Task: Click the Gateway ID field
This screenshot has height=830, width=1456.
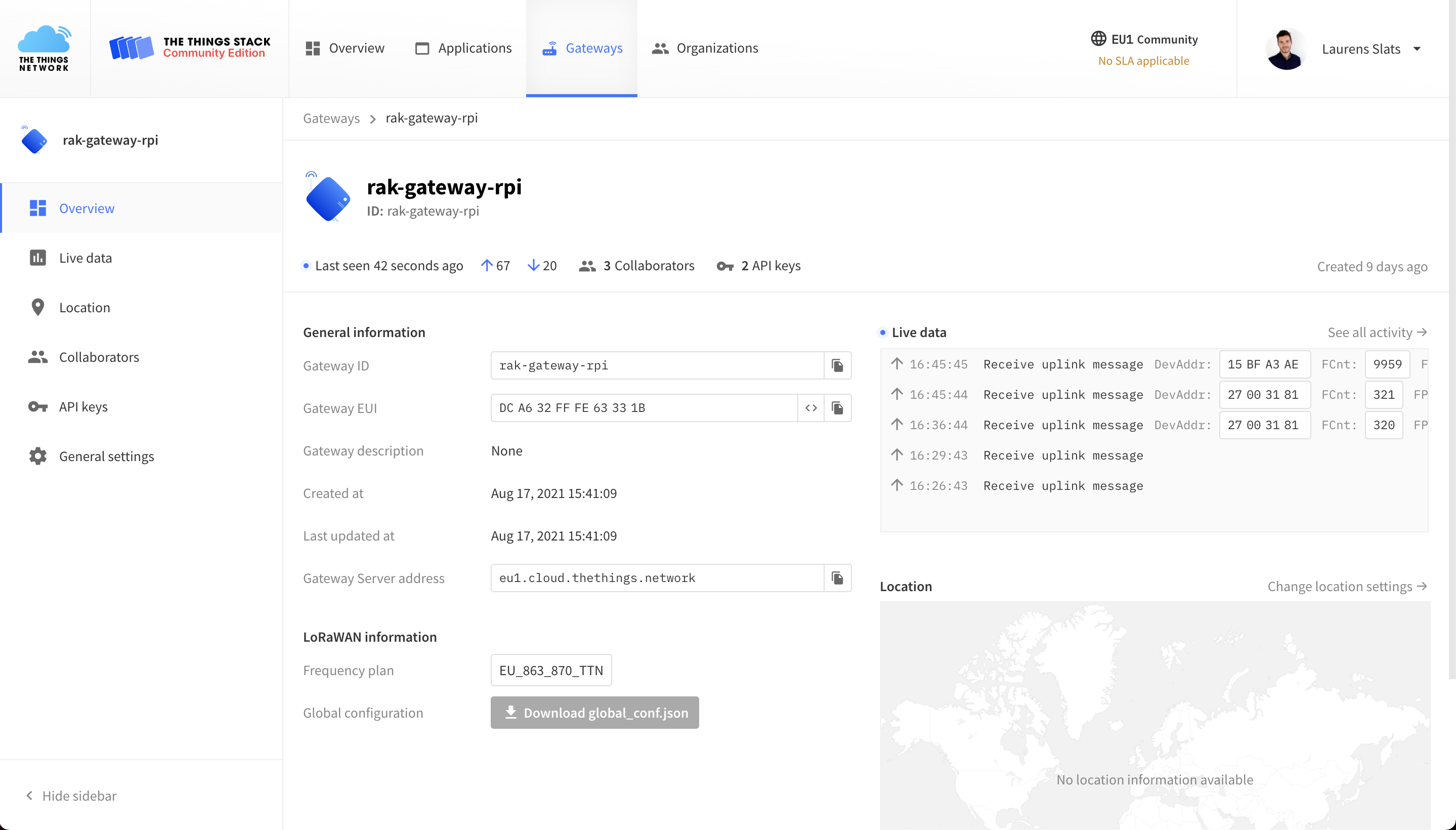Action: [657, 365]
